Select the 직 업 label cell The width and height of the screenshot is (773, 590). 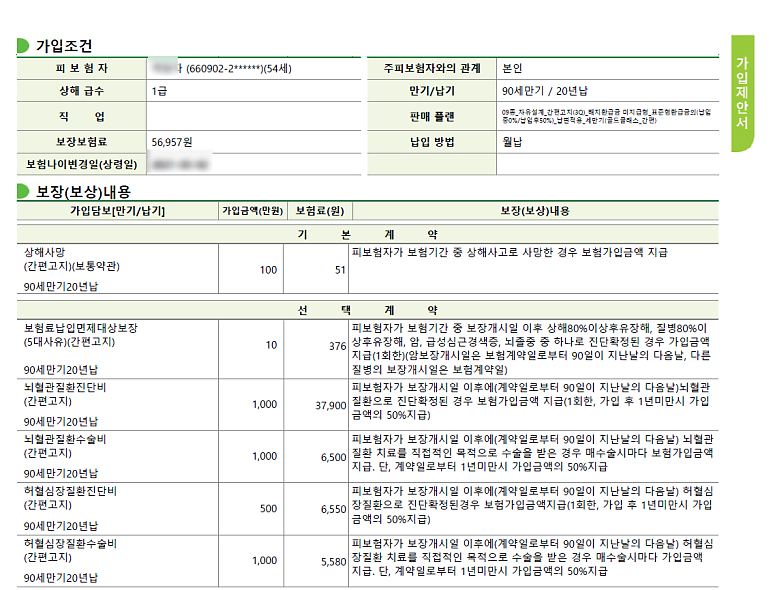pos(82,117)
